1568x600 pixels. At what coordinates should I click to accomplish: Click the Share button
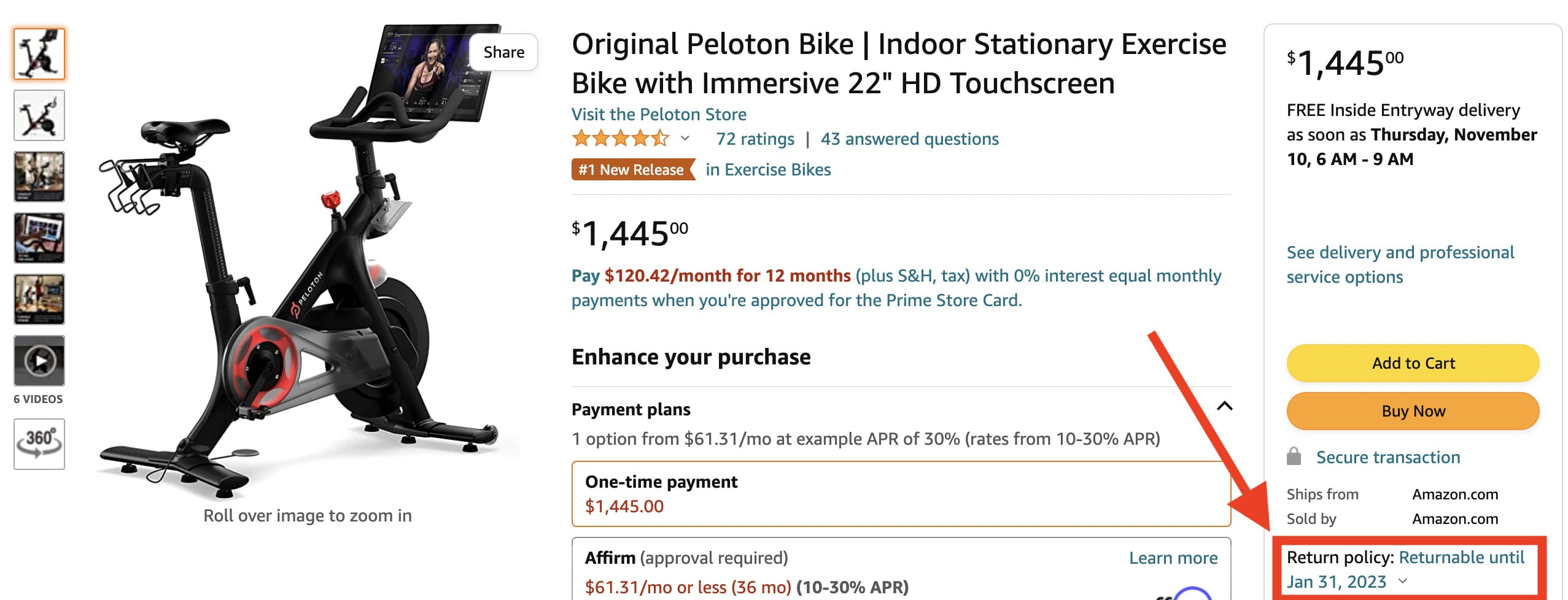(503, 52)
